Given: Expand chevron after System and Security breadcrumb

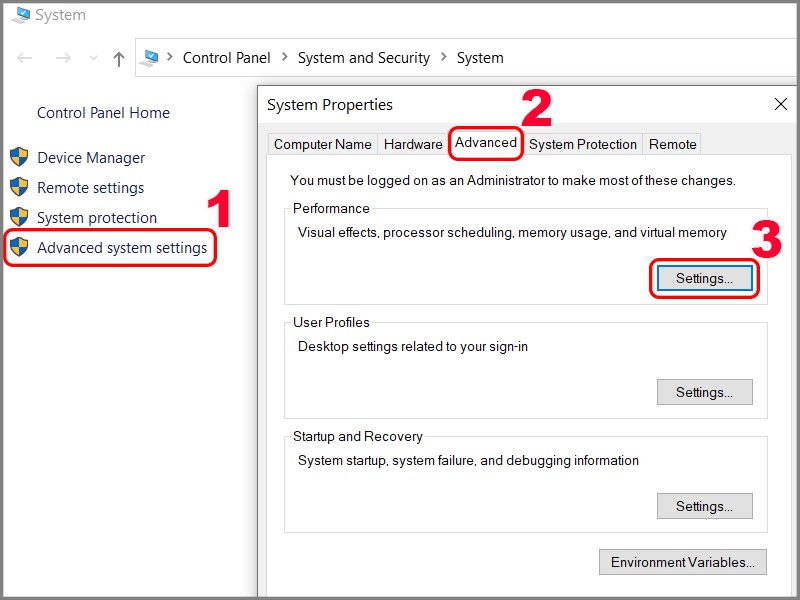Looking at the screenshot, I should [x=442, y=58].
